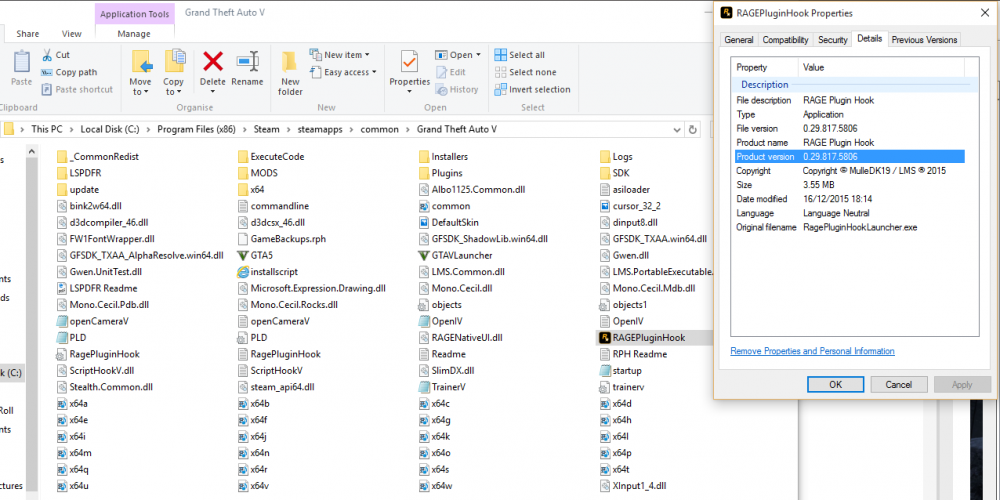The width and height of the screenshot is (1000, 500).
Task: Open the View ribbon tab
Action: coord(71,34)
